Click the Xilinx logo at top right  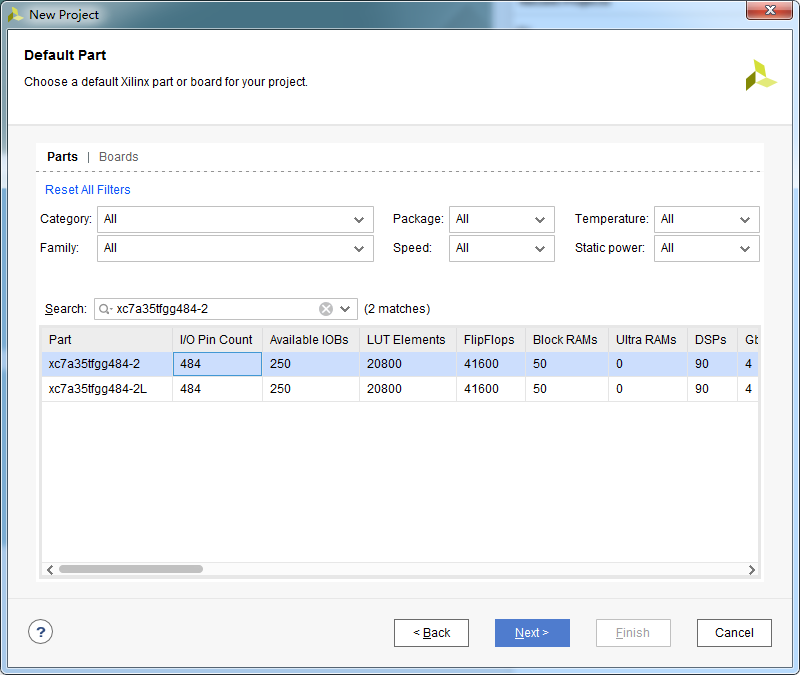760,74
